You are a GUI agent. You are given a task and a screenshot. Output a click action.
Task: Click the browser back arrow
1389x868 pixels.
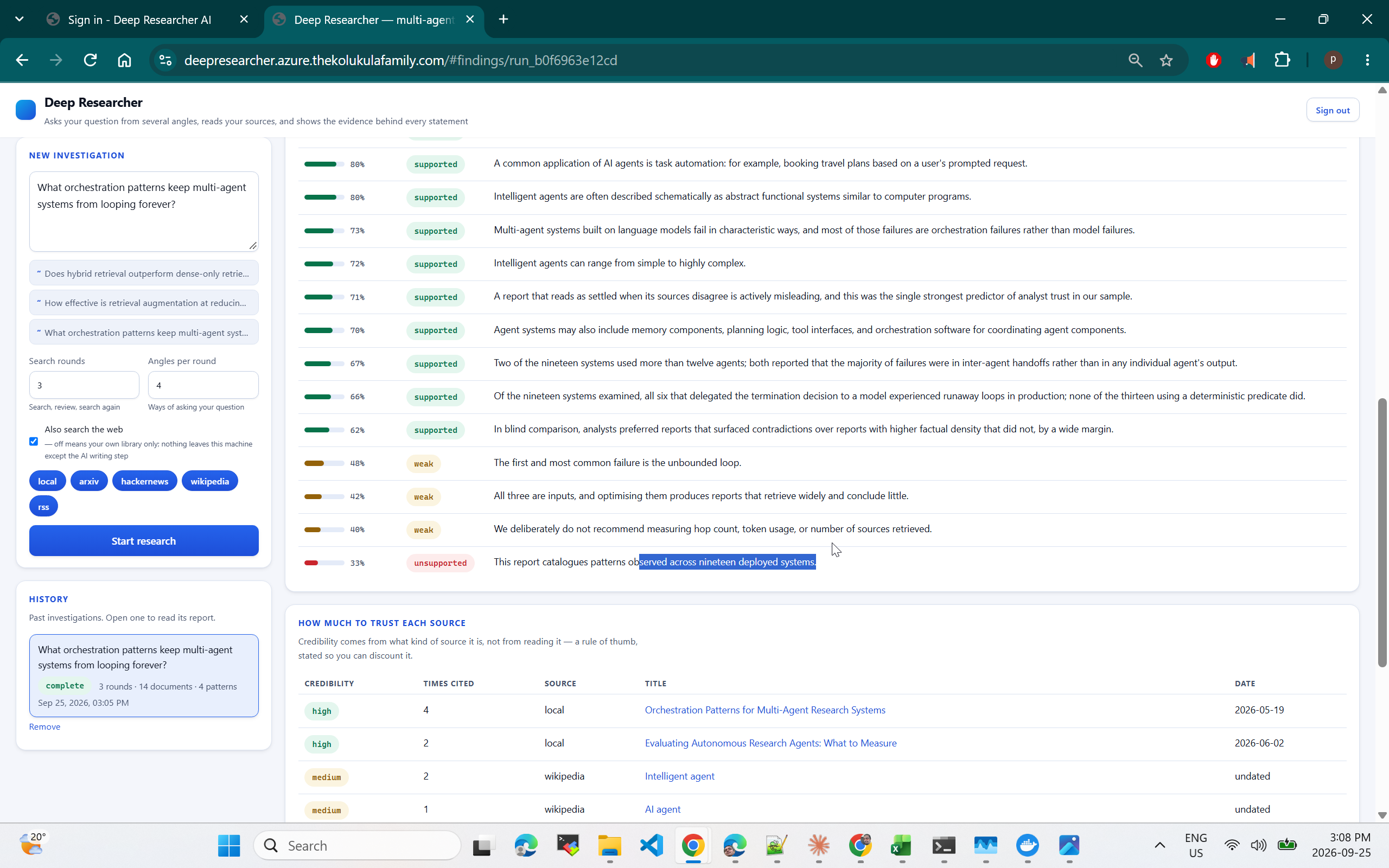click(x=22, y=60)
